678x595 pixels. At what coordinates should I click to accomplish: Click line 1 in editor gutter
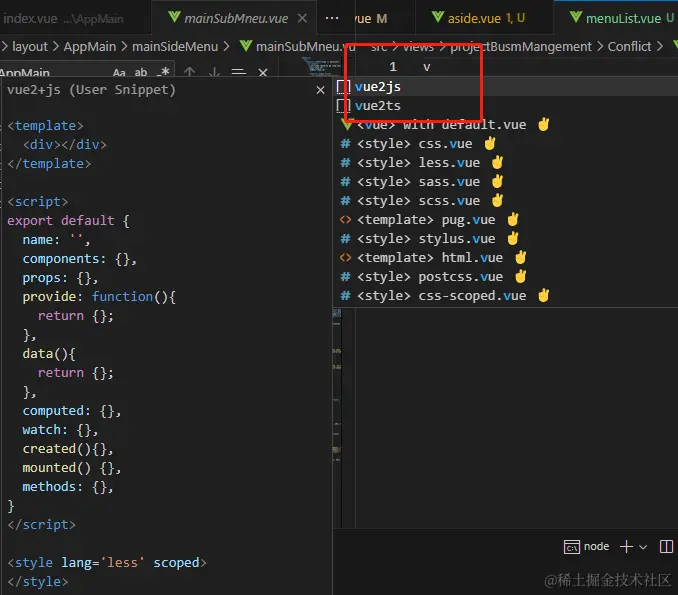click(x=393, y=67)
